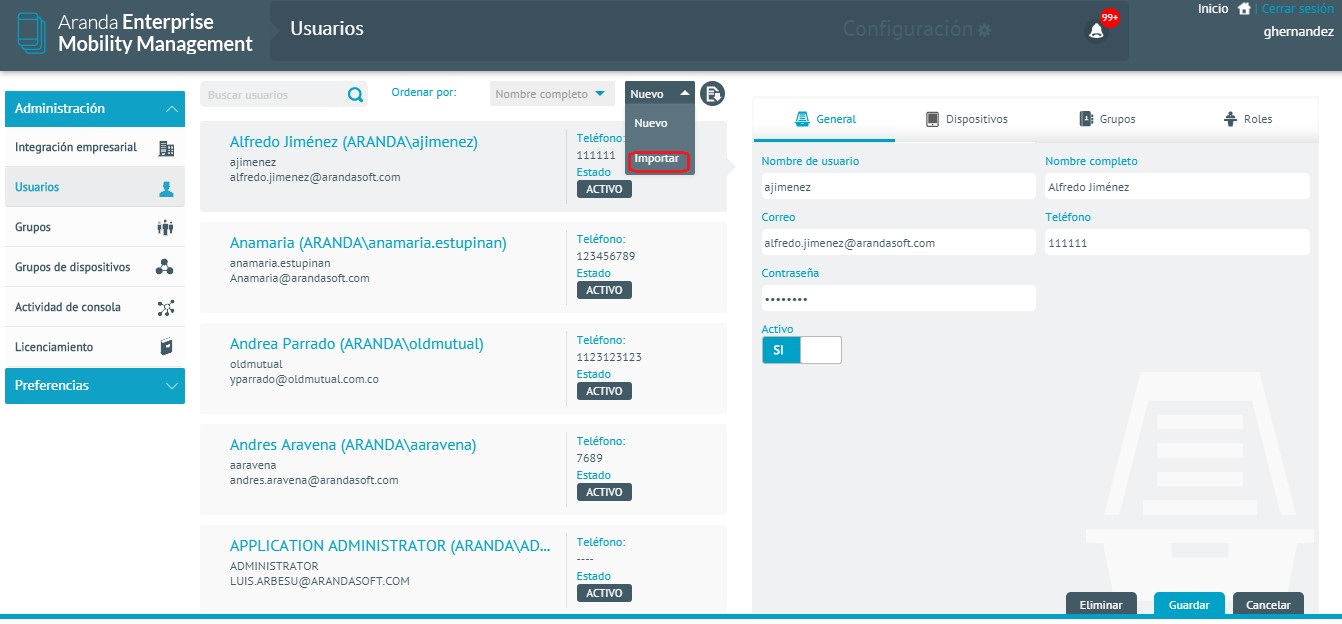
Task: Open Grupos de dispositivos menu item
Action: [x=95, y=267]
